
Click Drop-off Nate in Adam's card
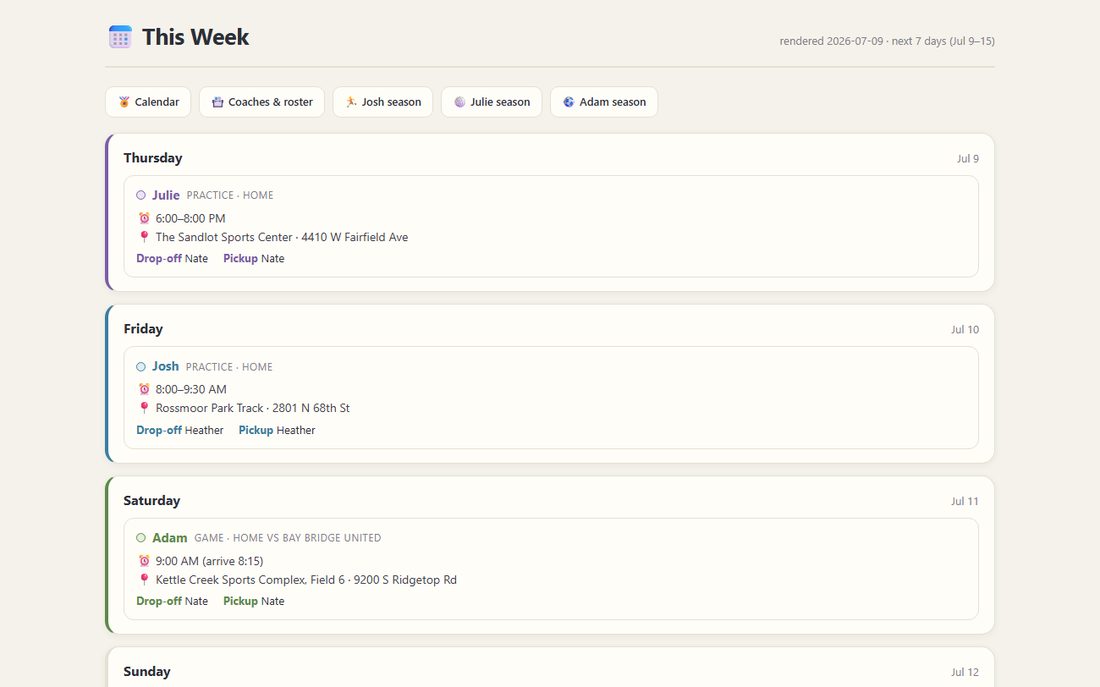172,601
